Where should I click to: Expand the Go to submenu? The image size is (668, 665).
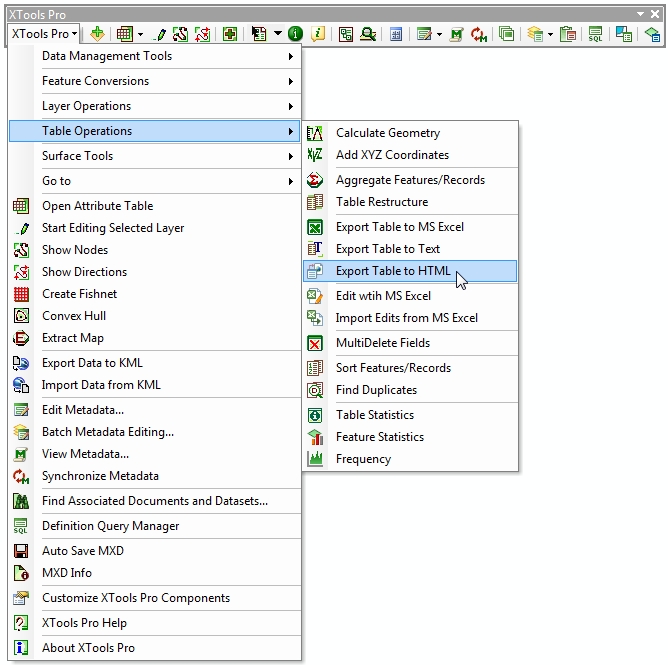[155, 181]
